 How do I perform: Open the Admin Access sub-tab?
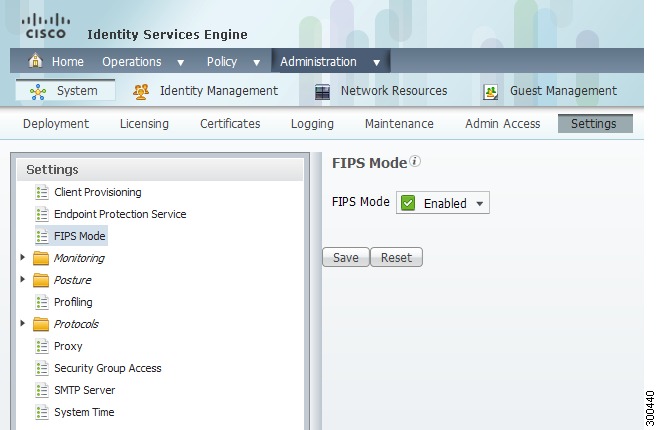pyautogui.click(x=502, y=124)
